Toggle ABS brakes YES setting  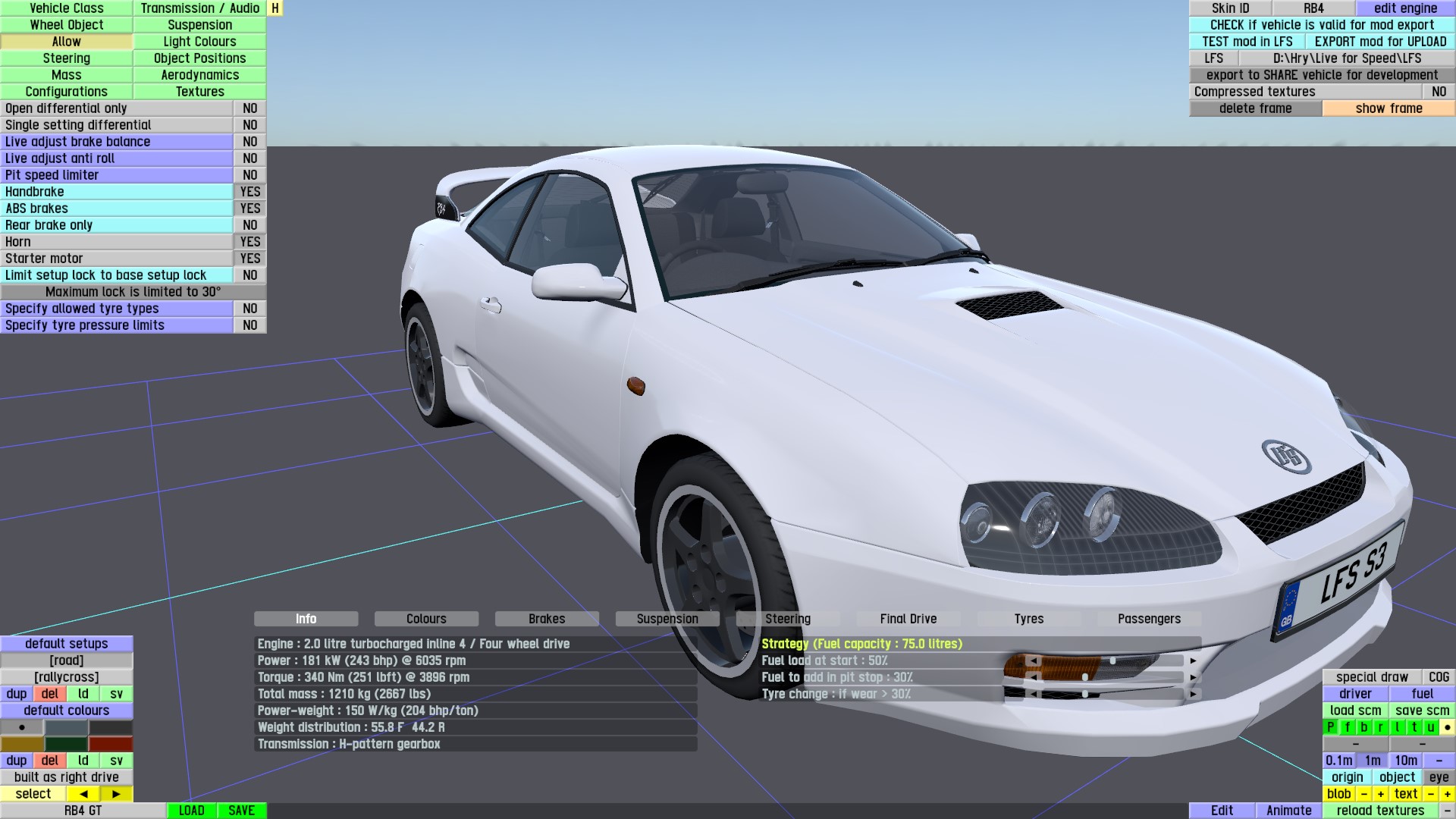(249, 209)
